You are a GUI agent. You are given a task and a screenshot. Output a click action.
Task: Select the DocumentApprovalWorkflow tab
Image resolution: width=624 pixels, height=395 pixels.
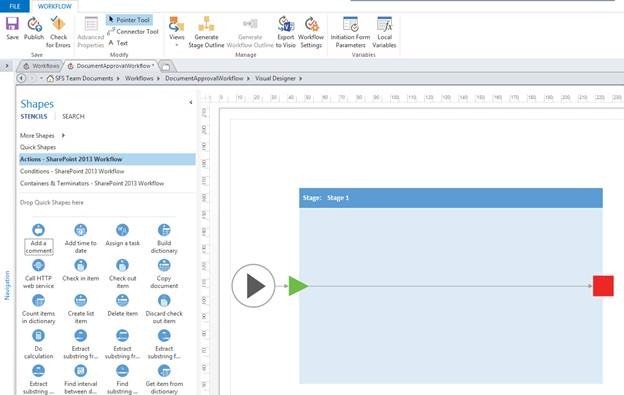tap(112, 66)
